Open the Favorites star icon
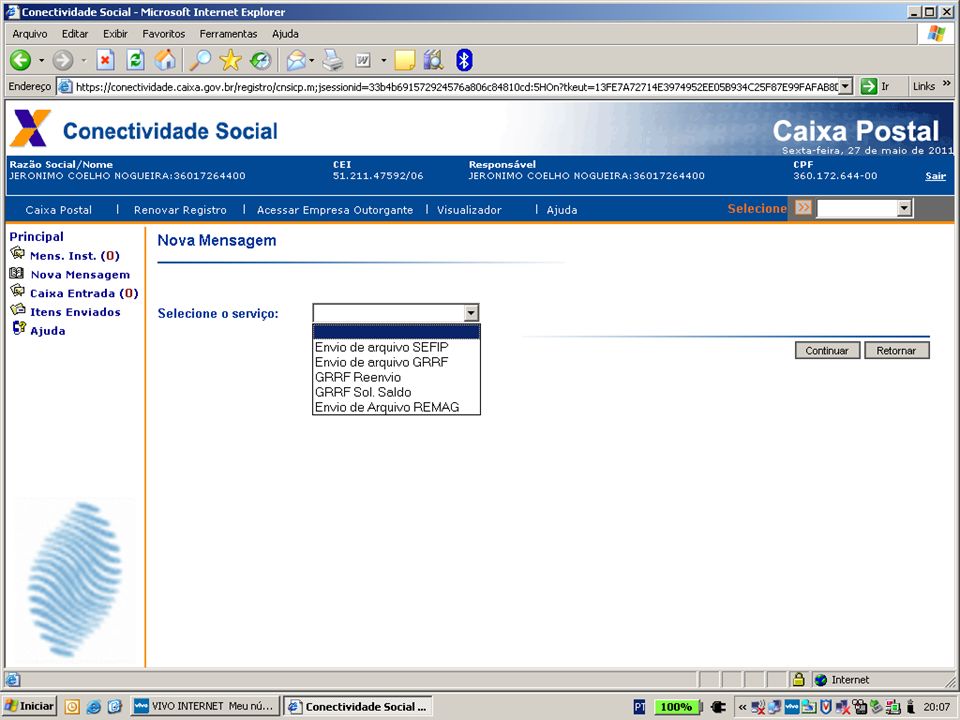 click(231, 60)
